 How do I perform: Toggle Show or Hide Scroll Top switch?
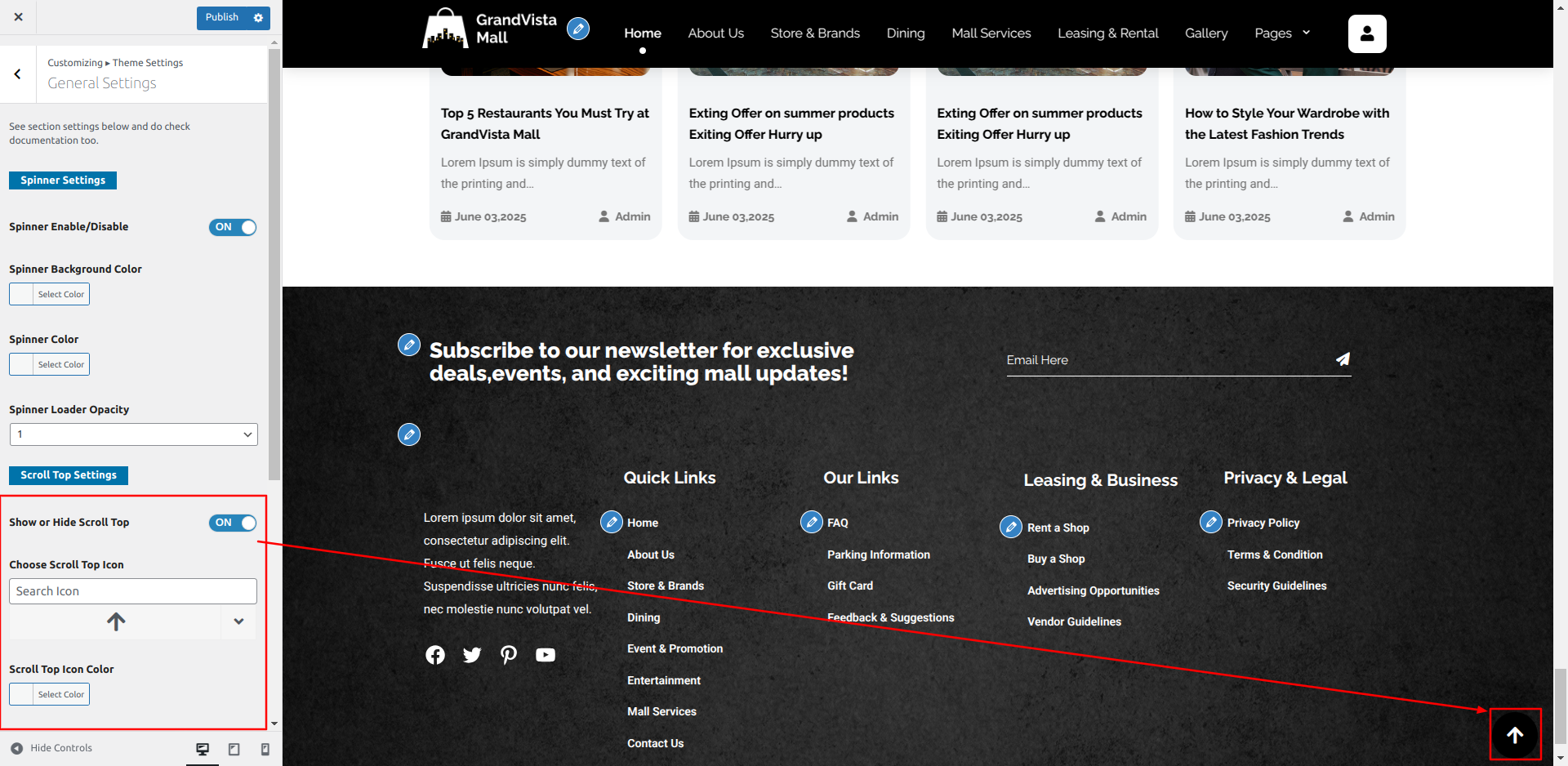[x=233, y=523]
